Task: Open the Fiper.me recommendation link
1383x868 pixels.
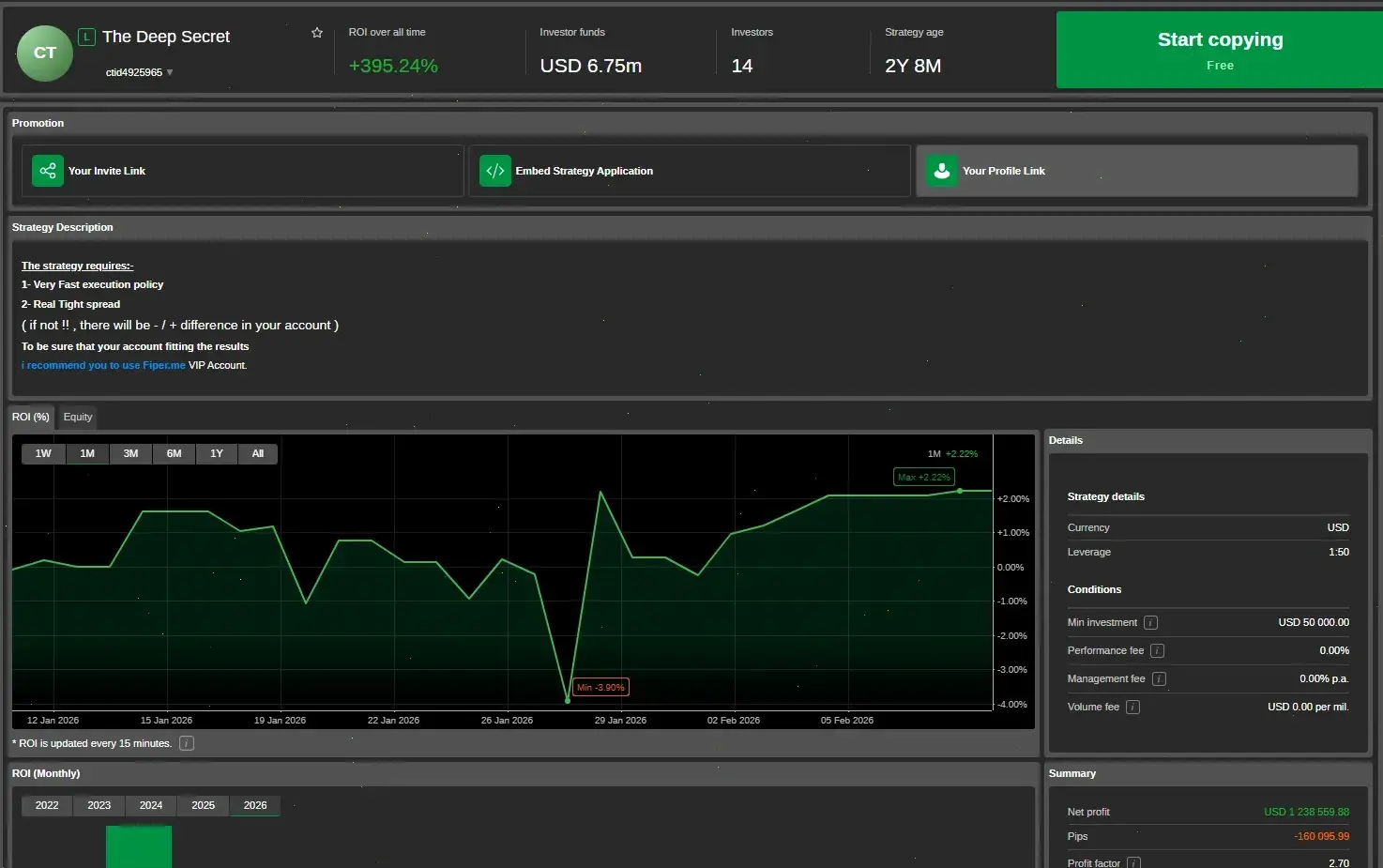Action: point(103,365)
